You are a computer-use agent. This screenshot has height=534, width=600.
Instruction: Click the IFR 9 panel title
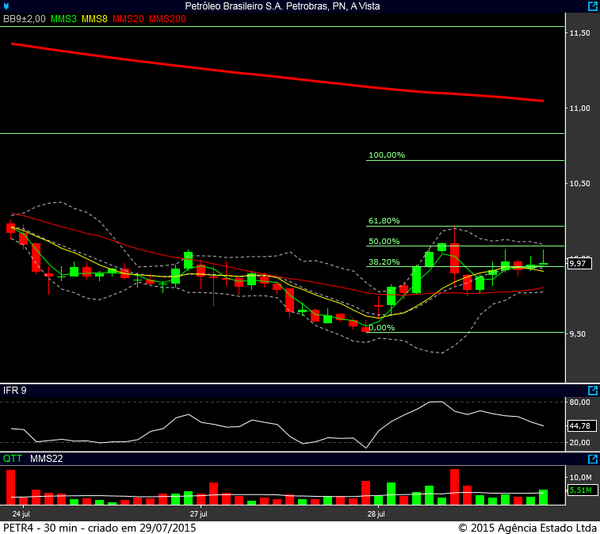click(x=14, y=389)
